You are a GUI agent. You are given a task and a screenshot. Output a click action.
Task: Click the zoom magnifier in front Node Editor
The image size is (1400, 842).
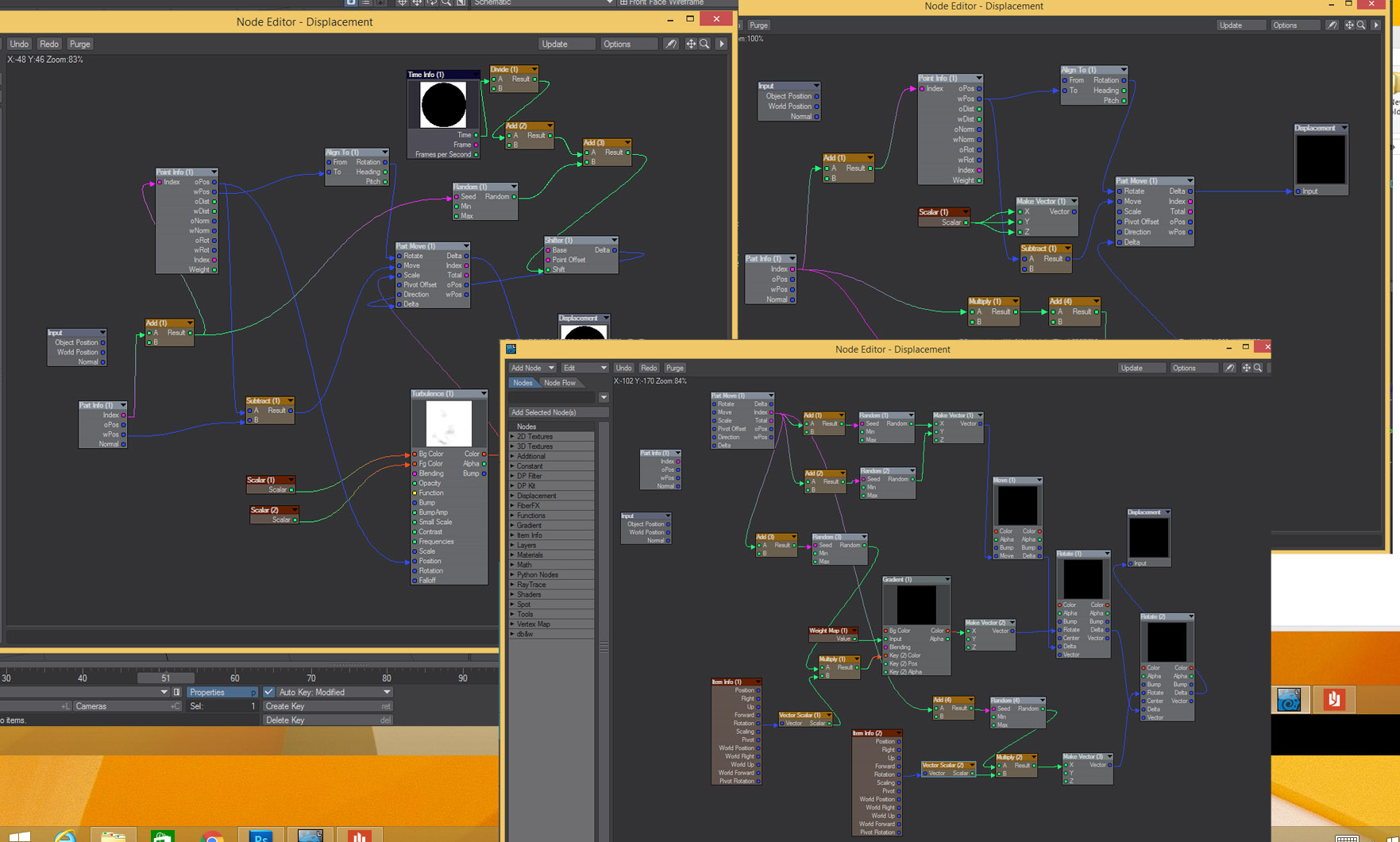[x=1258, y=368]
